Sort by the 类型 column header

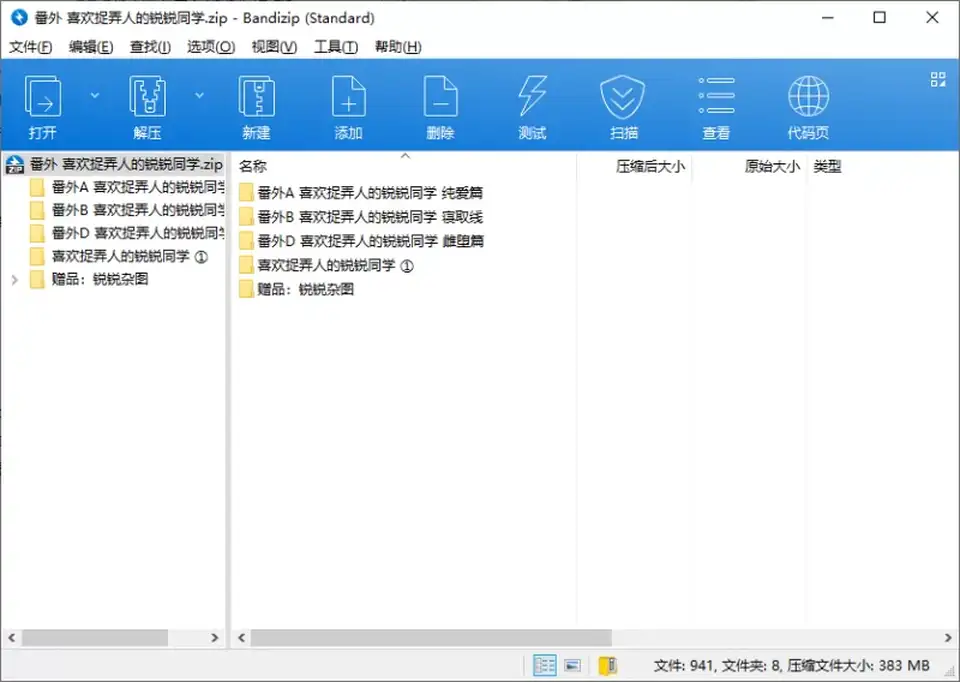coord(827,167)
